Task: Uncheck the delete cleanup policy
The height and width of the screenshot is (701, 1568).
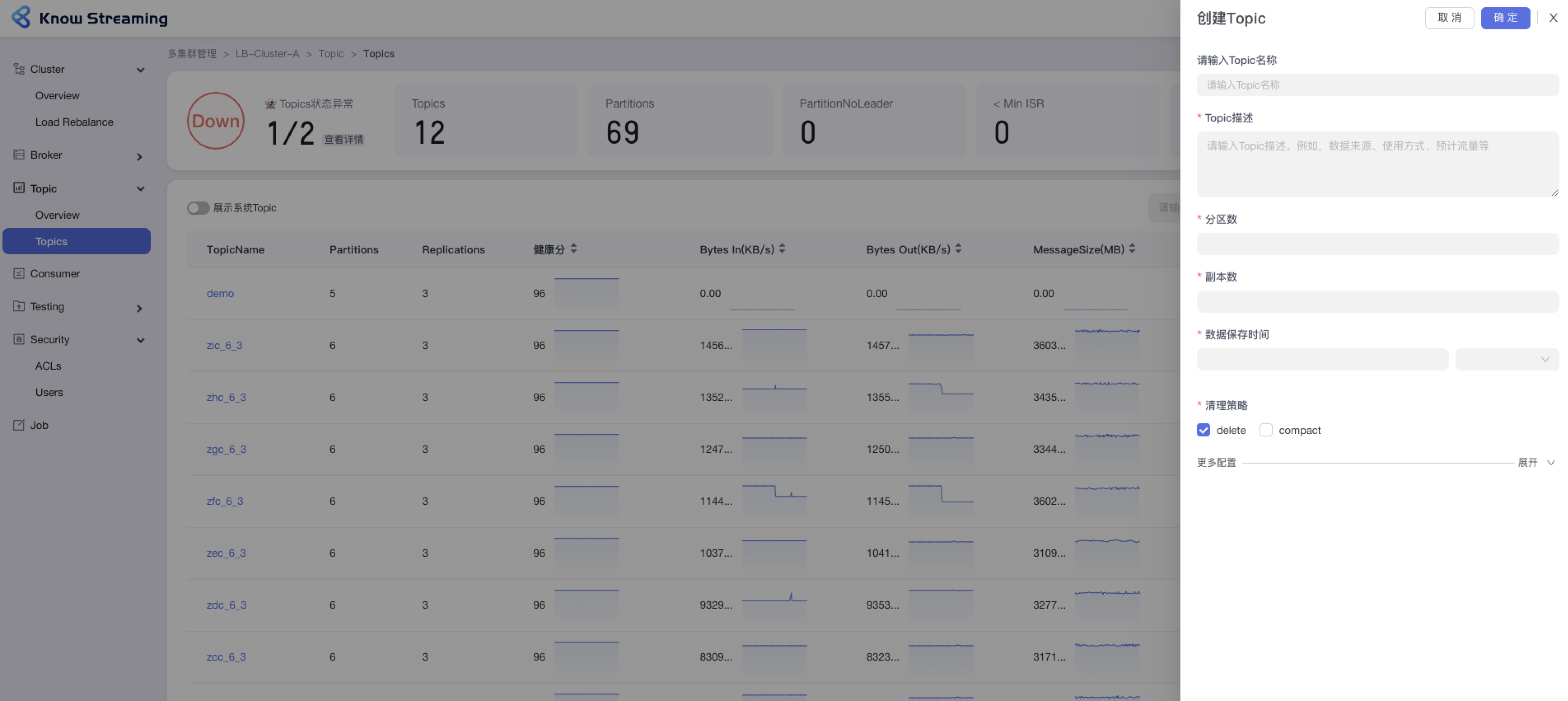Action: pos(1203,430)
